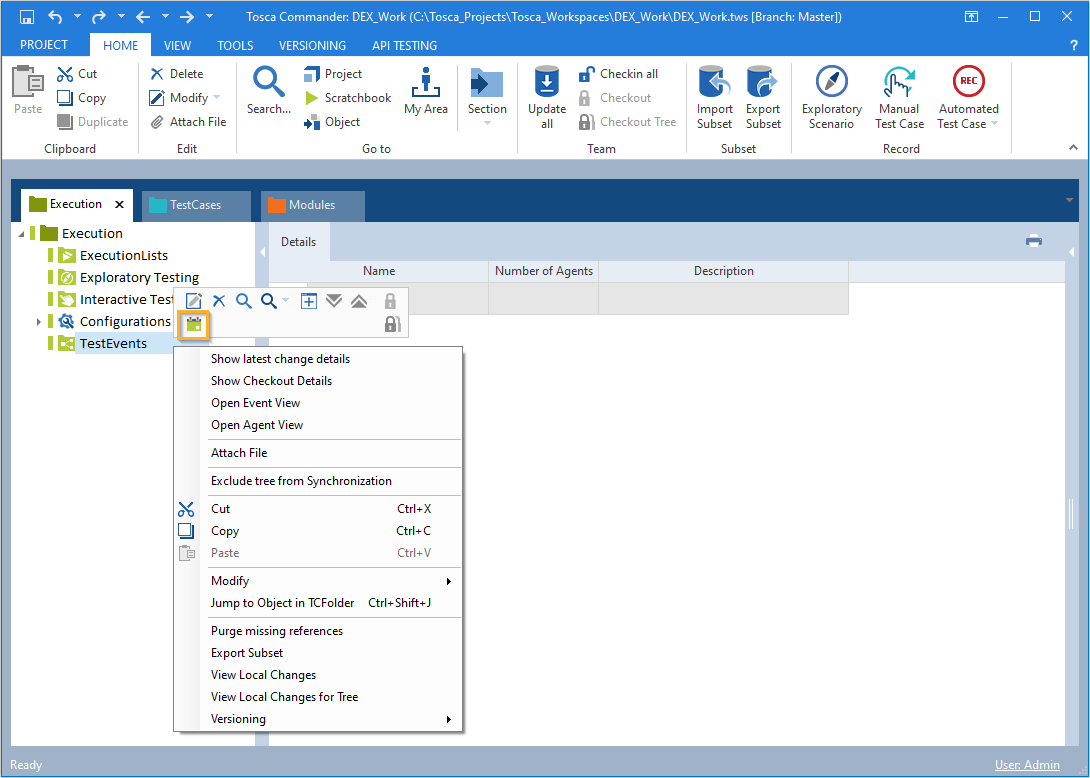1090x778 pixels.
Task: Click the highlighted green calendar icon in the mini toolbar
Action: click(x=193, y=323)
